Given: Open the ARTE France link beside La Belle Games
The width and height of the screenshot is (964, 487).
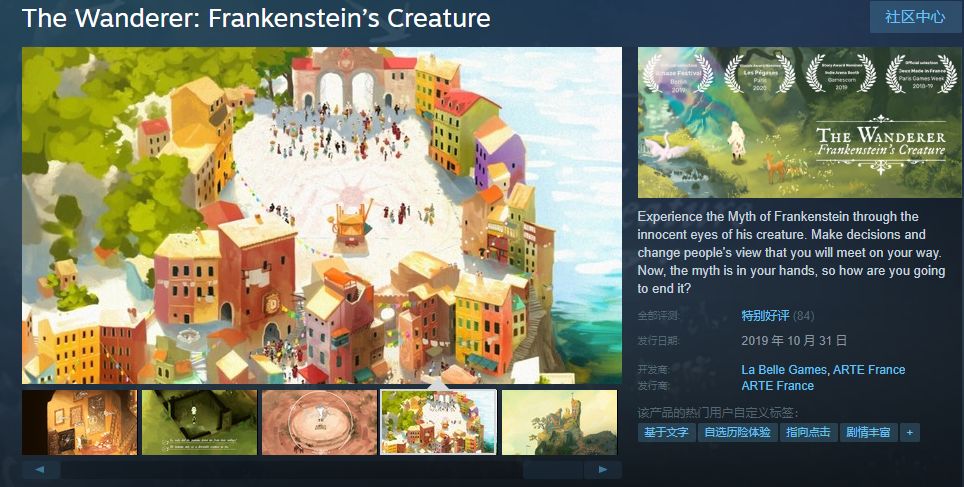Looking at the screenshot, I should point(869,370).
